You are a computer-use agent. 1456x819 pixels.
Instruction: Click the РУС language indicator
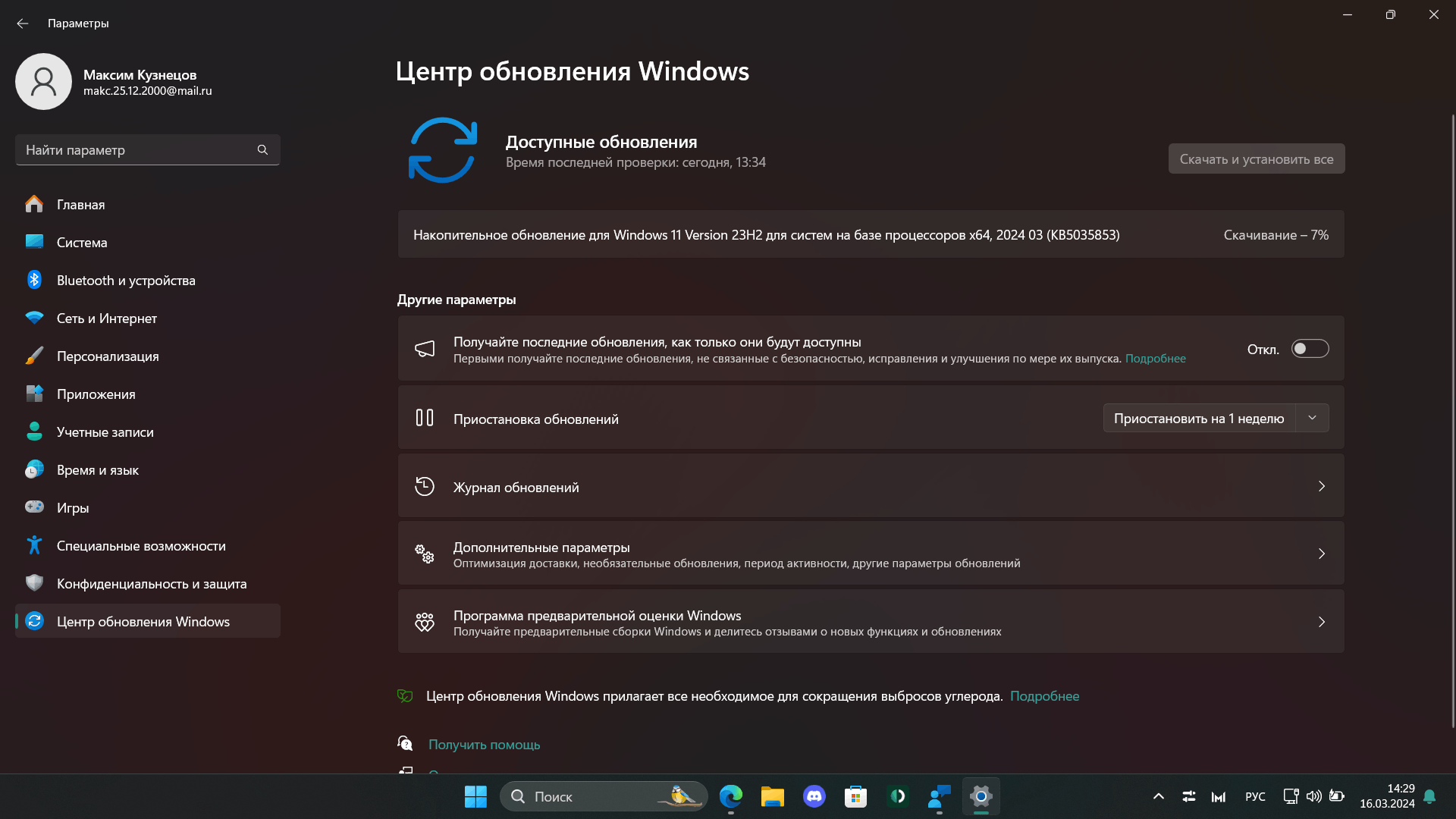[1255, 796]
